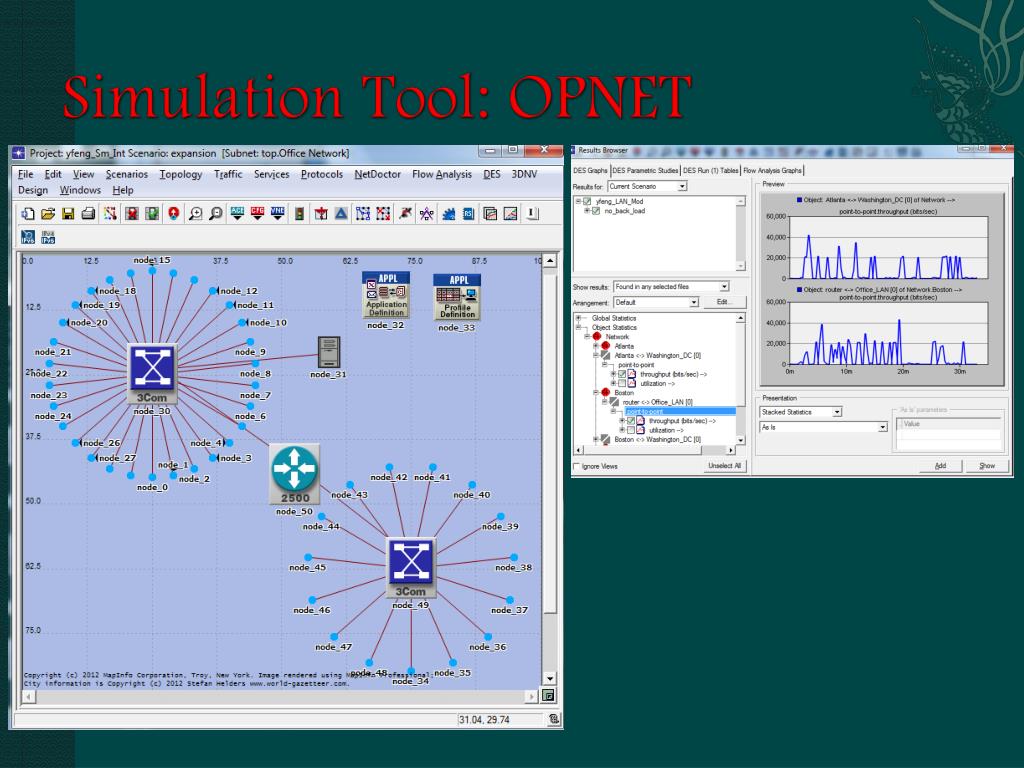The height and width of the screenshot is (768, 1024).
Task: Select the 3Com switch node_49 icon
Action: 411,568
